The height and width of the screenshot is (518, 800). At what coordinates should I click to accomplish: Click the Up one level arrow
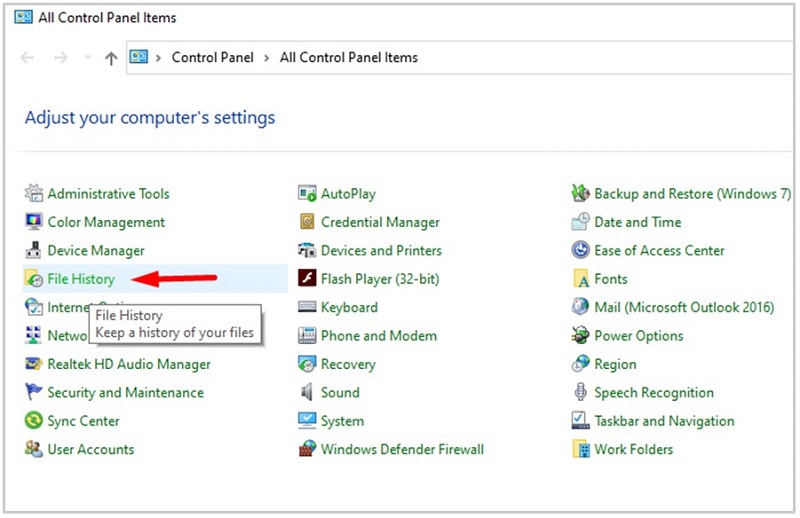tap(111, 58)
